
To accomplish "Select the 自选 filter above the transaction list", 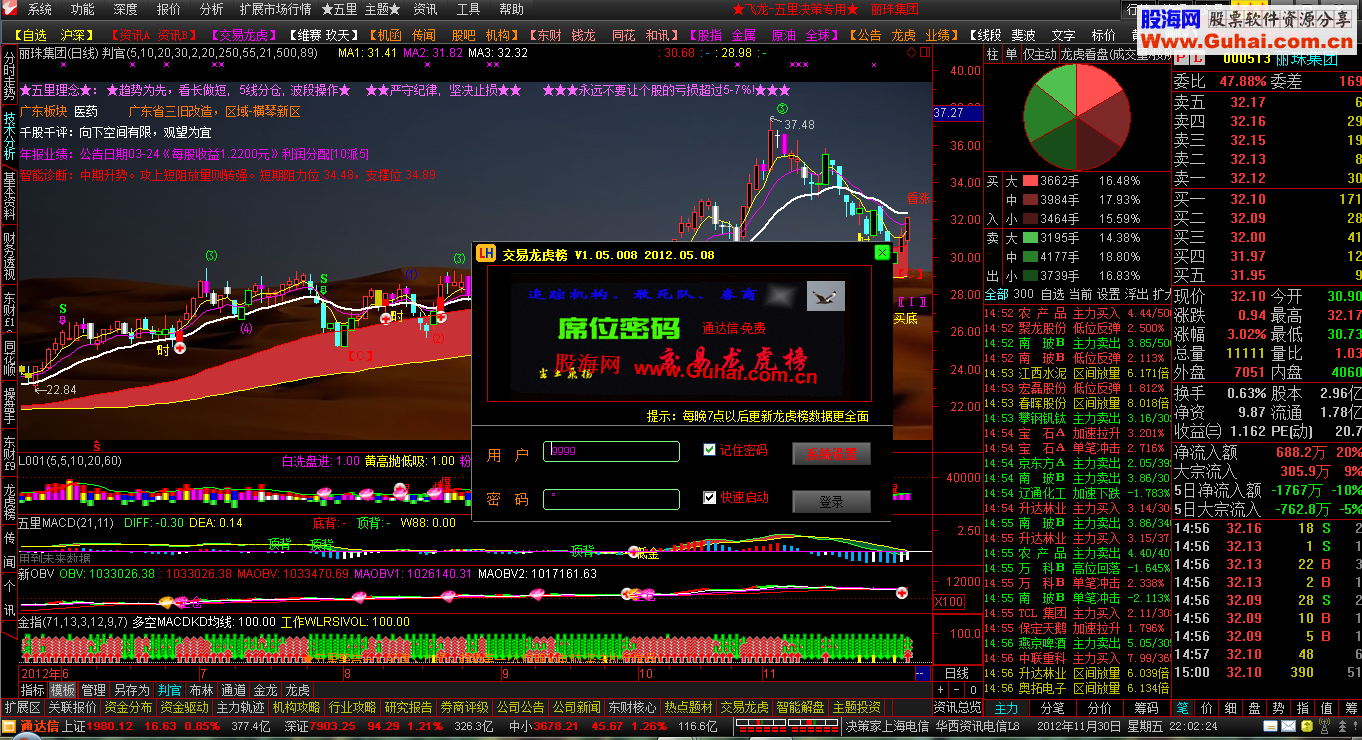I will tap(1052, 295).
